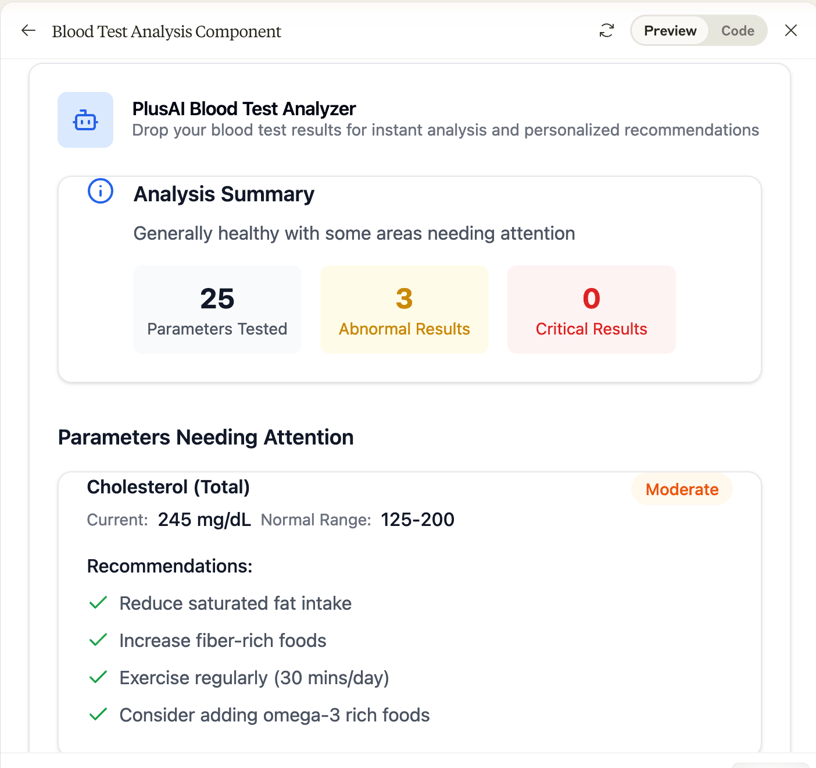Click checkmark beside Increase fiber-rich foods
Image resolution: width=816 pixels, height=768 pixels.
click(x=98, y=640)
